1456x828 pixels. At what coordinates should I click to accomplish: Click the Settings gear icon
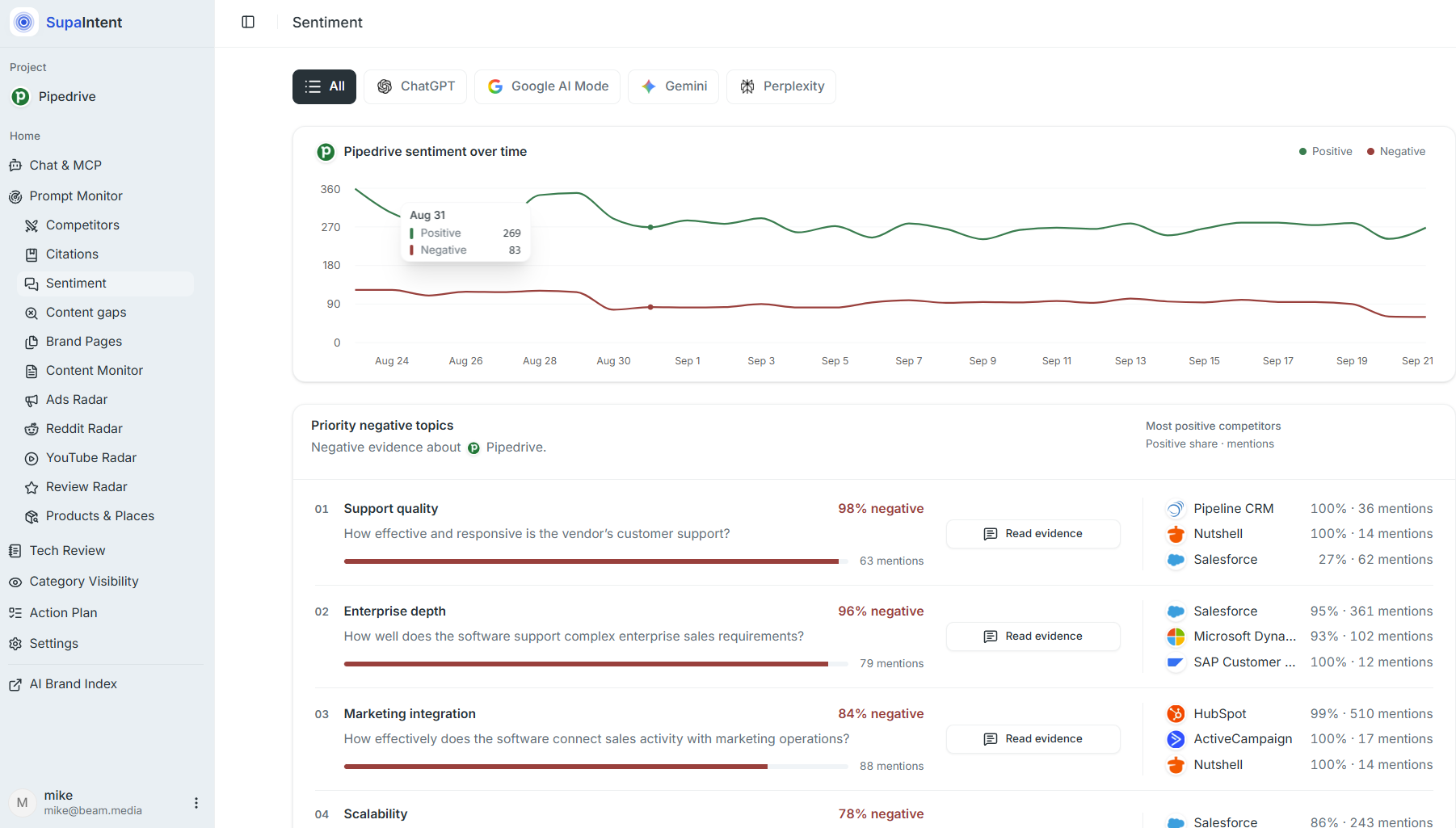(15, 644)
